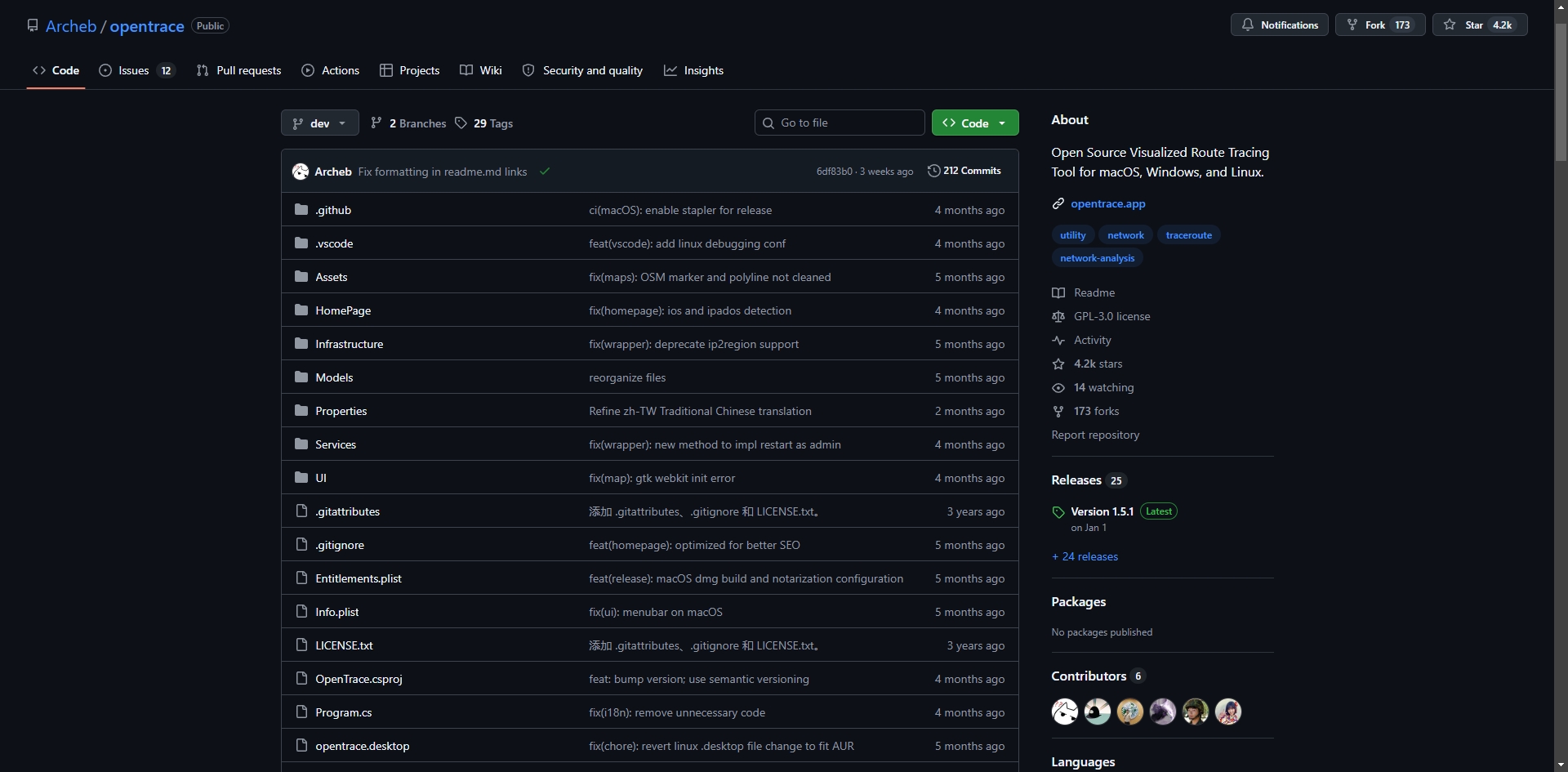Screen dimensions: 1568x772
Task: View the Insights tab
Action: (694, 70)
